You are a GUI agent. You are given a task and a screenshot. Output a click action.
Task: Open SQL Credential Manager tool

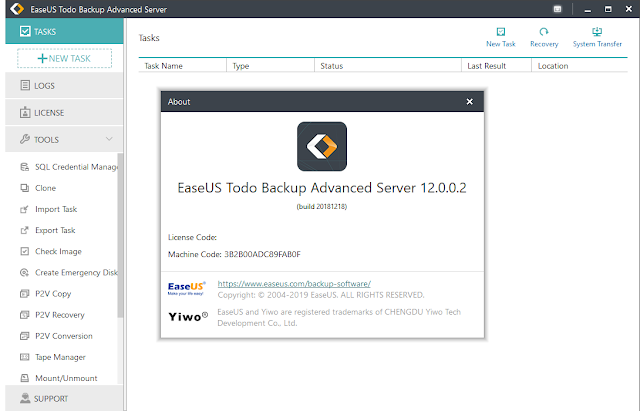[x=69, y=167]
